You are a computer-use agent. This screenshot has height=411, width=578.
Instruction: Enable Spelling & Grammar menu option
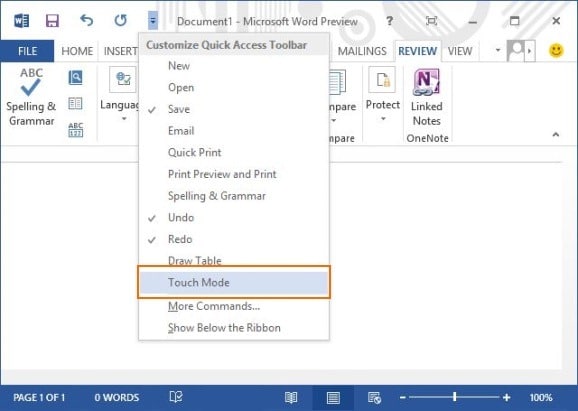234,196
